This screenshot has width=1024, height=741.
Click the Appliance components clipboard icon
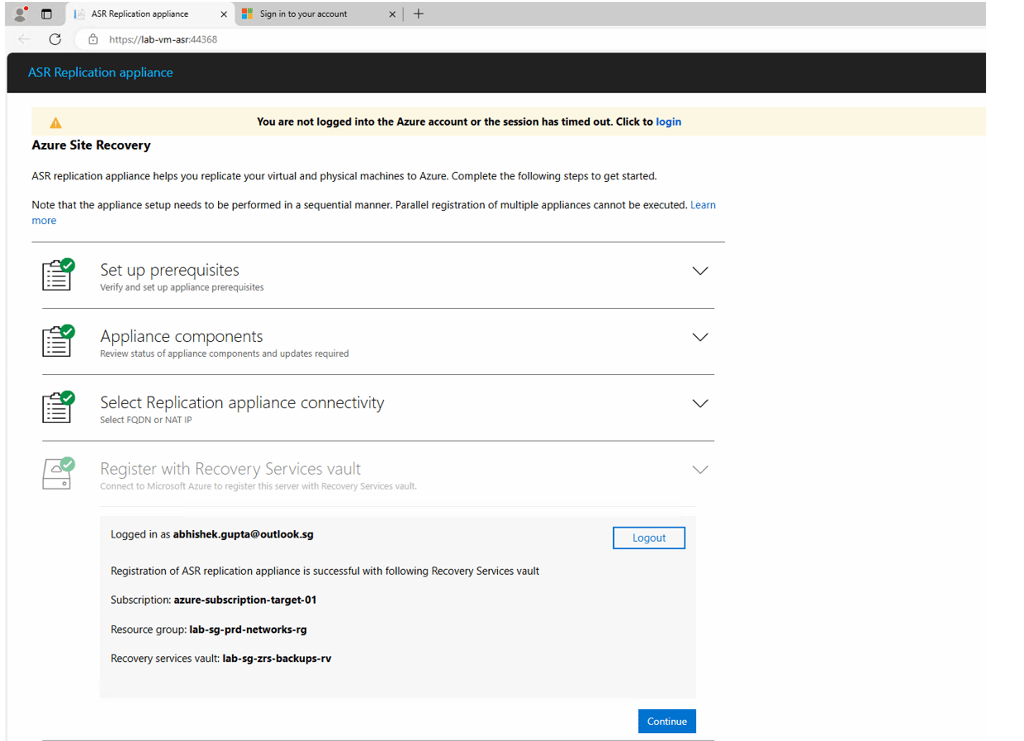click(x=58, y=341)
